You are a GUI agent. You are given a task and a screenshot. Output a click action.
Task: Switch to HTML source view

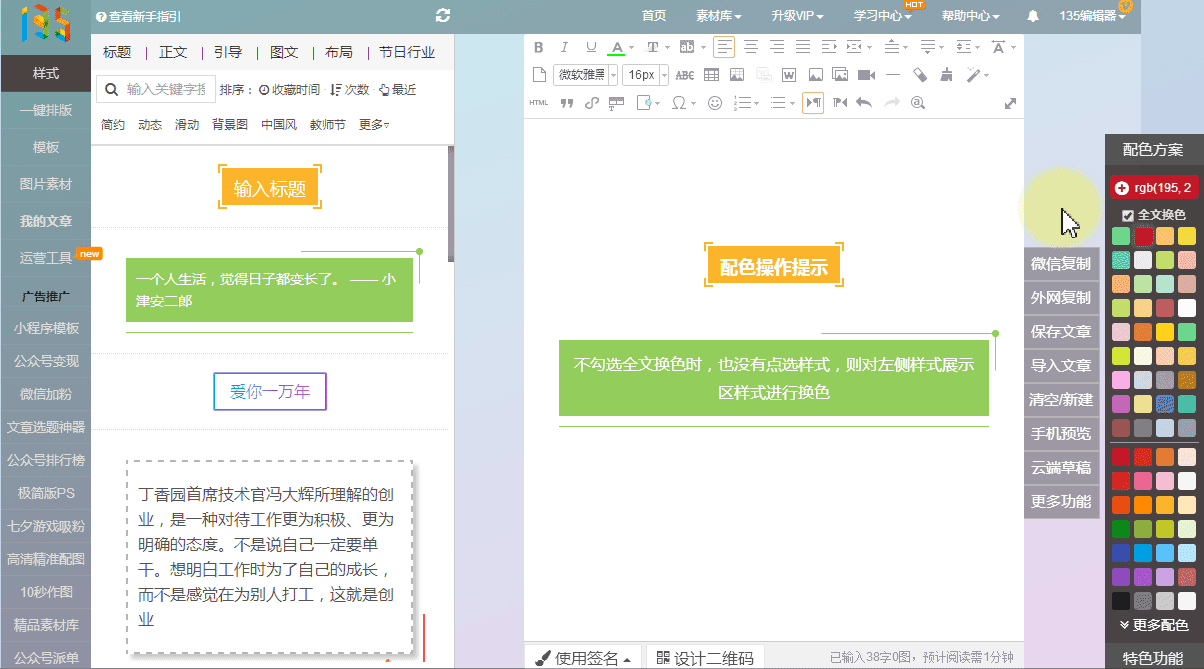click(x=538, y=103)
